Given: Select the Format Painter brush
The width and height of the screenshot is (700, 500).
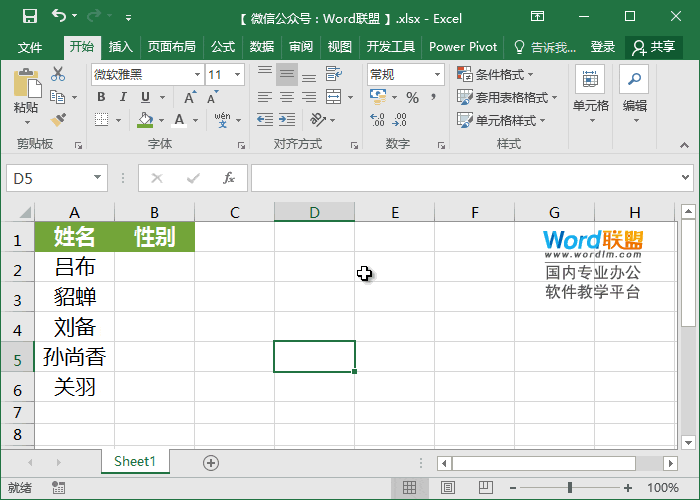Looking at the screenshot, I should click(57, 119).
